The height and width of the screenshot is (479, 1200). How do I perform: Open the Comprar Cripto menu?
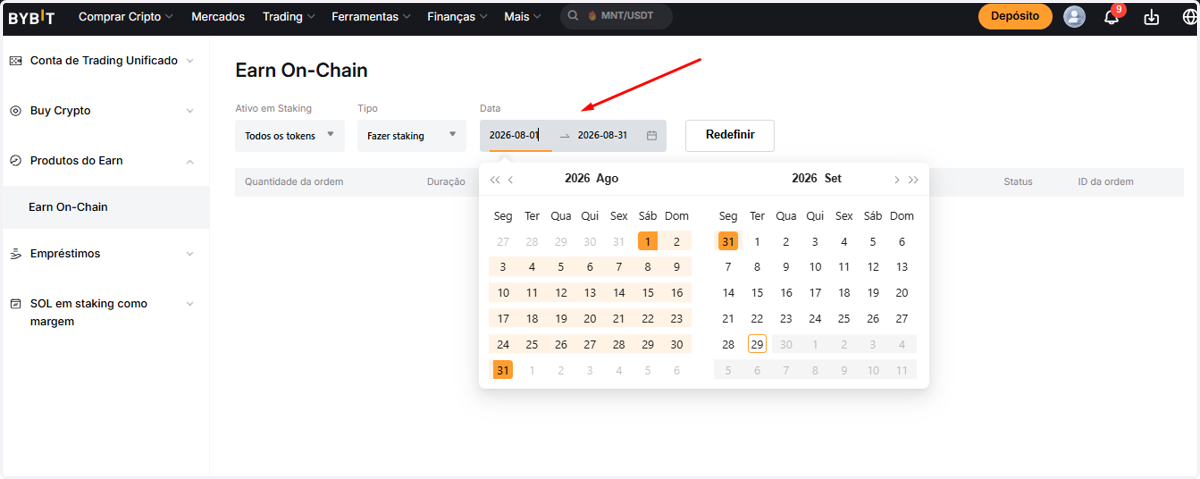pyautogui.click(x=125, y=17)
